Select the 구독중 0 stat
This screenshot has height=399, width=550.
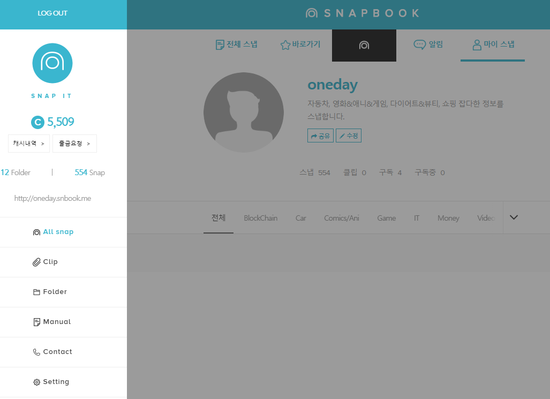point(430,173)
